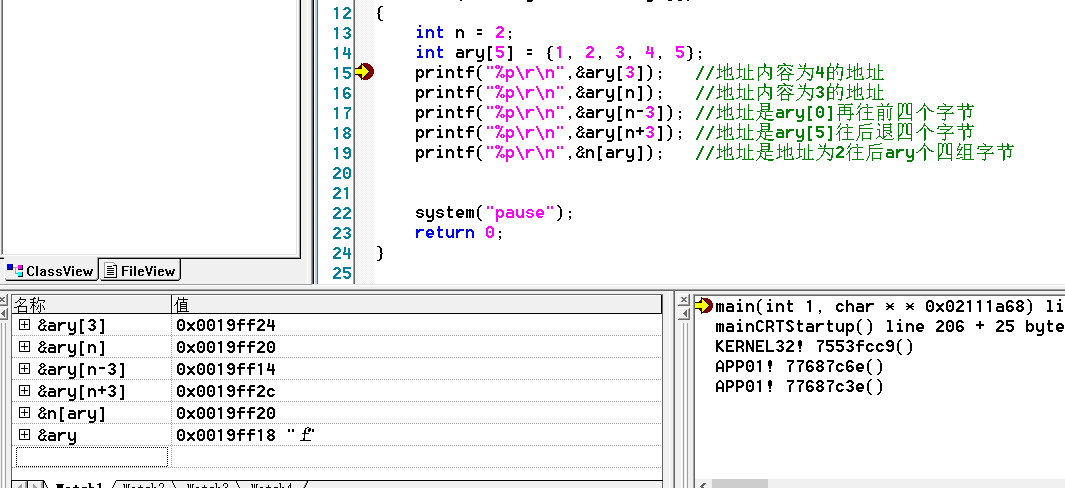Click line number 13 in the gutter

pyautogui.click(x=343, y=33)
